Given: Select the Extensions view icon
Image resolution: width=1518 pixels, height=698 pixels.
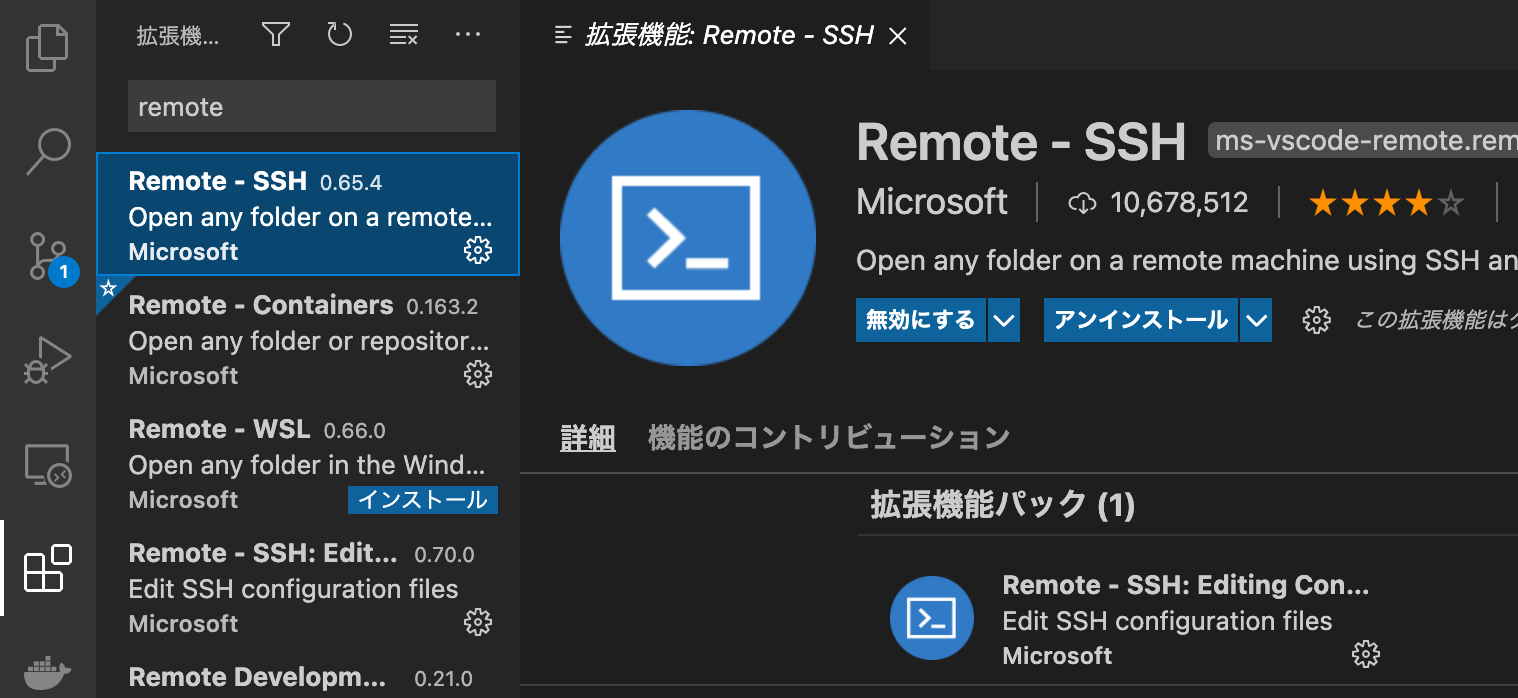Looking at the screenshot, I should click(x=48, y=568).
